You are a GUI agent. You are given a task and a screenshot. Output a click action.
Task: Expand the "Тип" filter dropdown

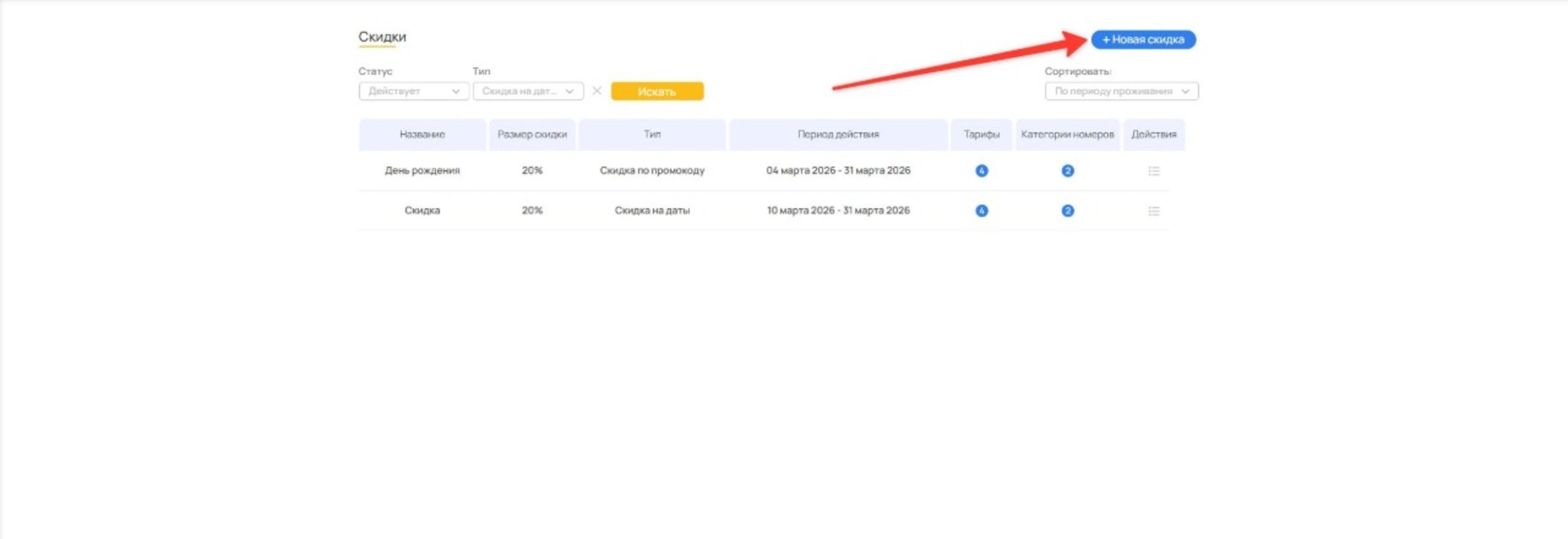528,91
